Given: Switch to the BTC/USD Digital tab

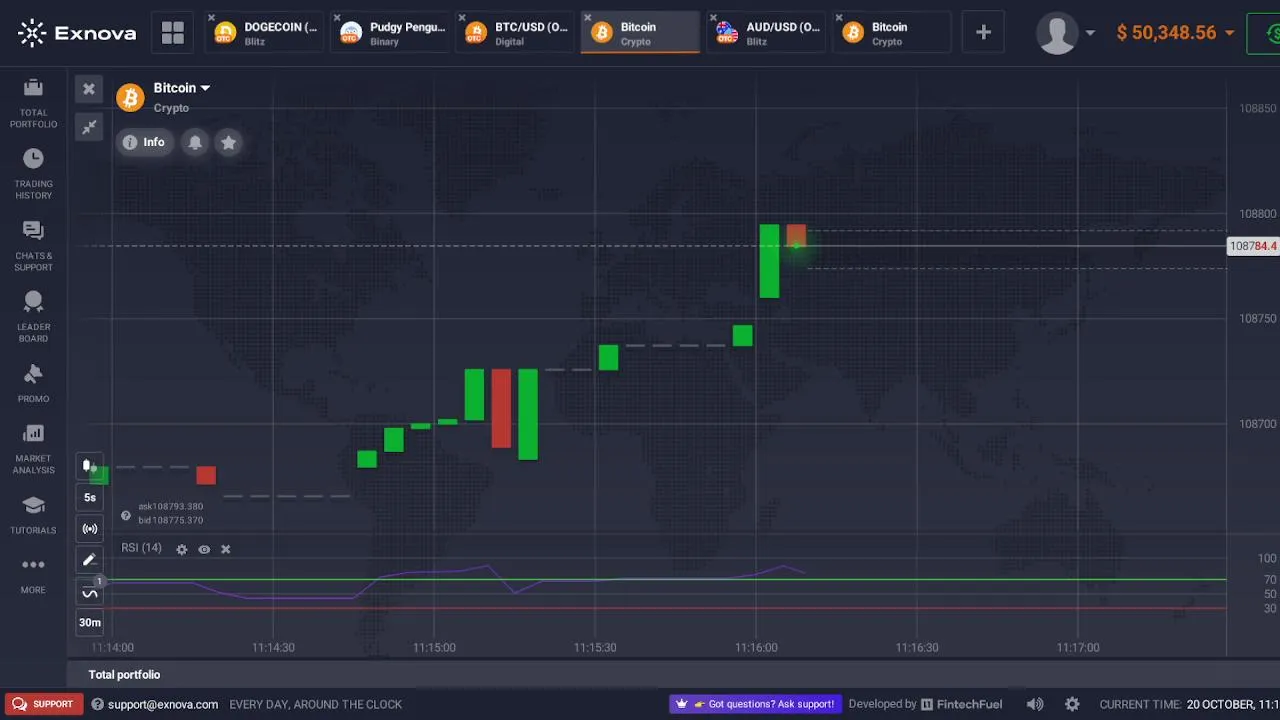Looking at the screenshot, I should click(515, 33).
